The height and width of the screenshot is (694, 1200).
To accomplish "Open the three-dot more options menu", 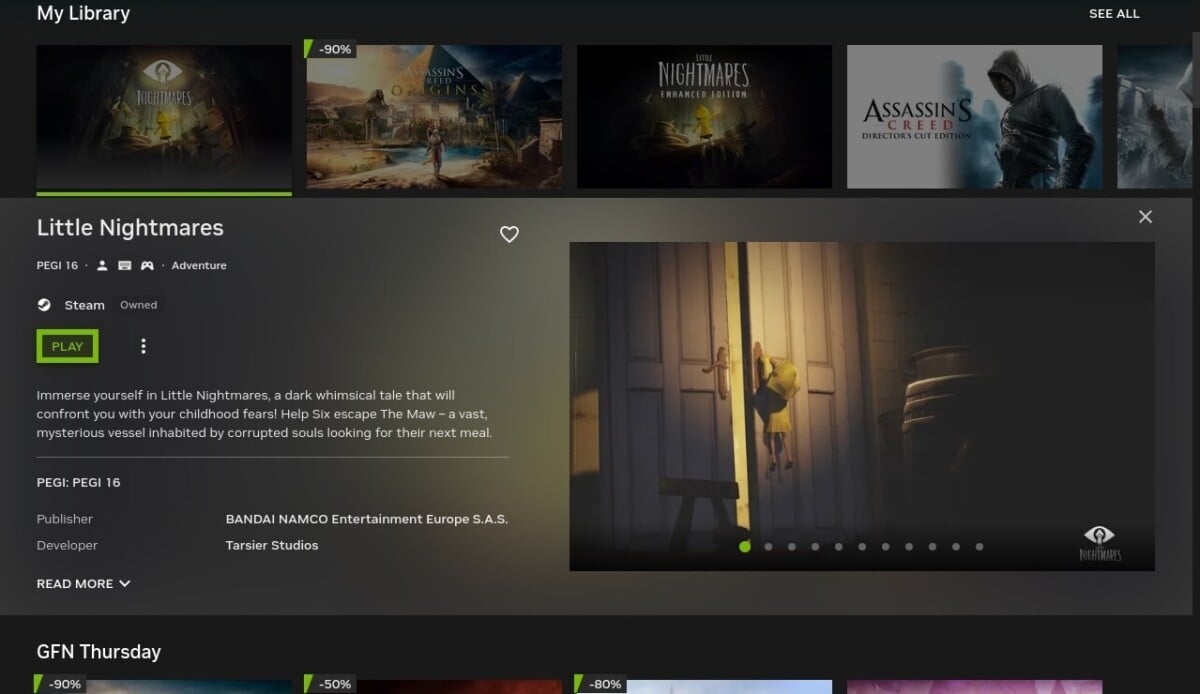I will pyautogui.click(x=143, y=346).
